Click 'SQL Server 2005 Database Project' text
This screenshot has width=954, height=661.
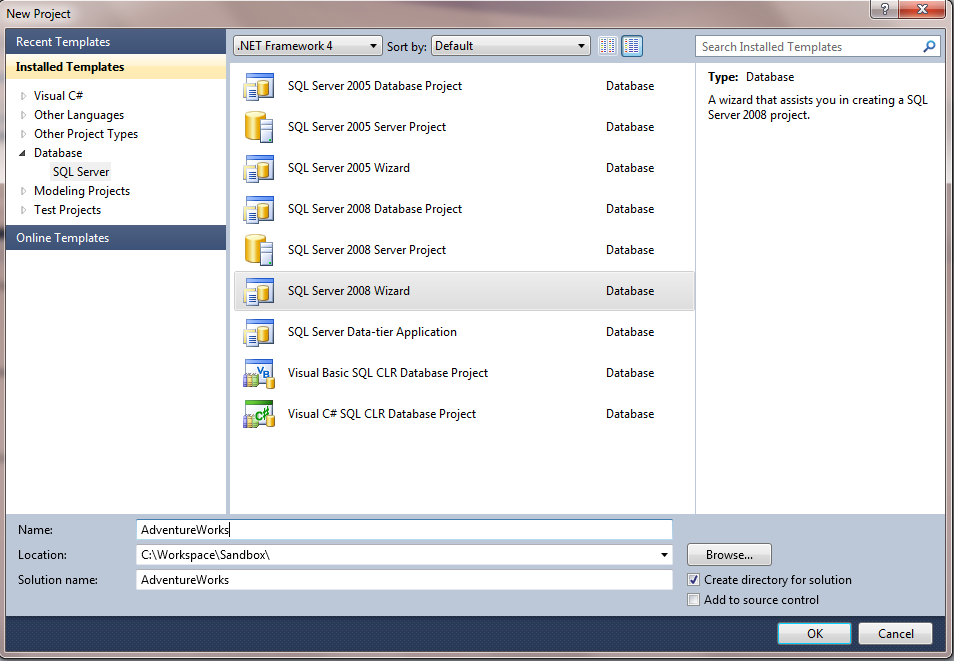pyautogui.click(x=375, y=86)
